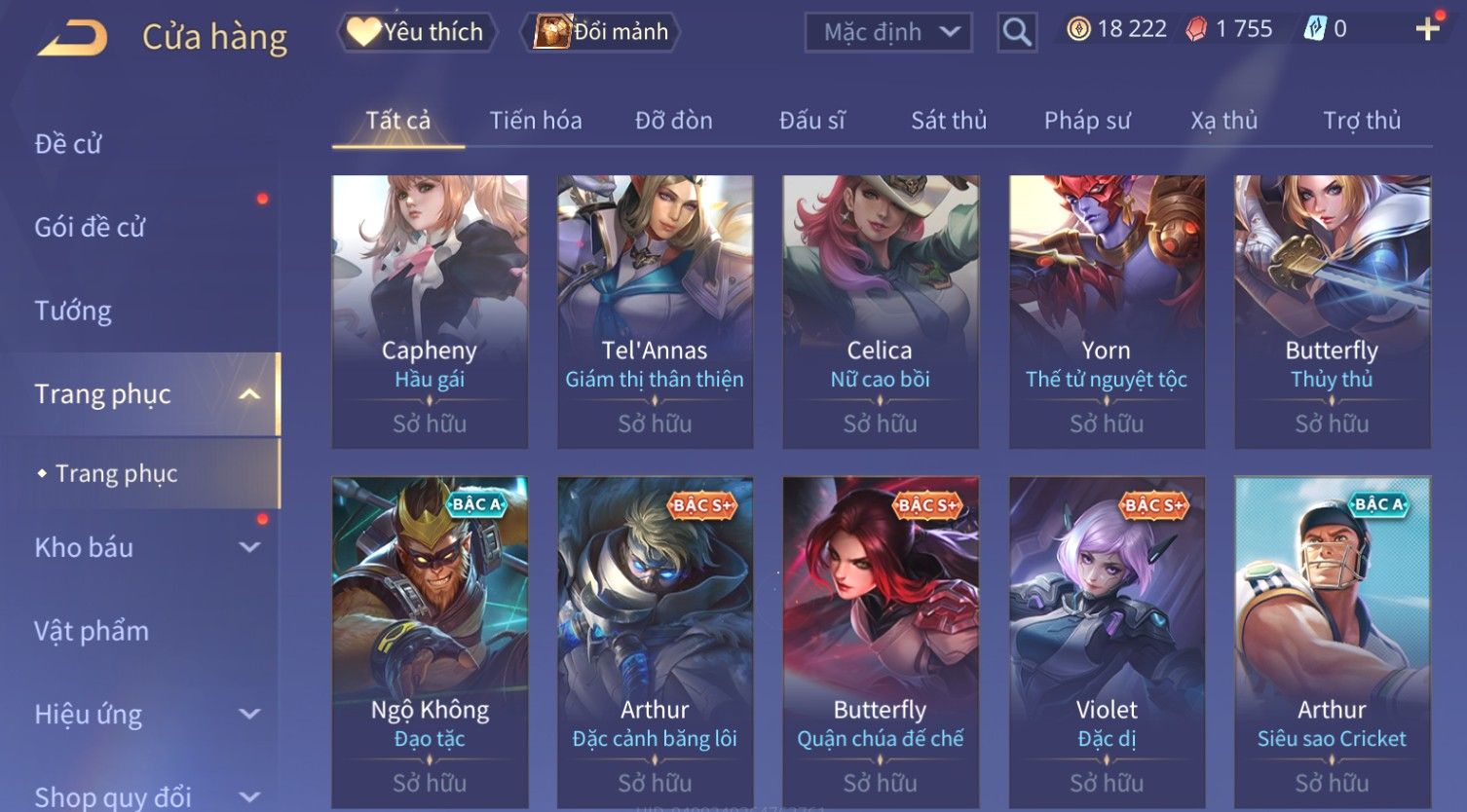The width and height of the screenshot is (1467, 812).
Task: Switch to the Pháp sư tab
Action: [x=1087, y=120]
